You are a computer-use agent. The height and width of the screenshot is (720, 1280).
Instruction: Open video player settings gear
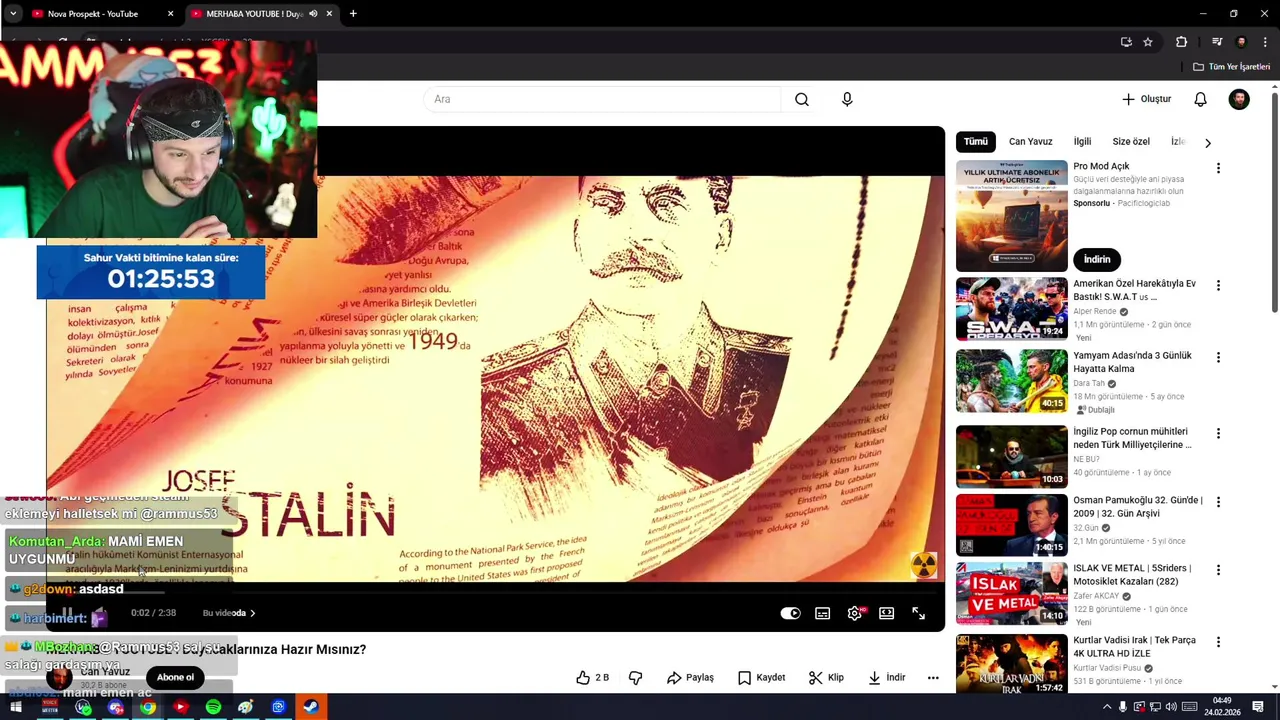click(855, 613)
